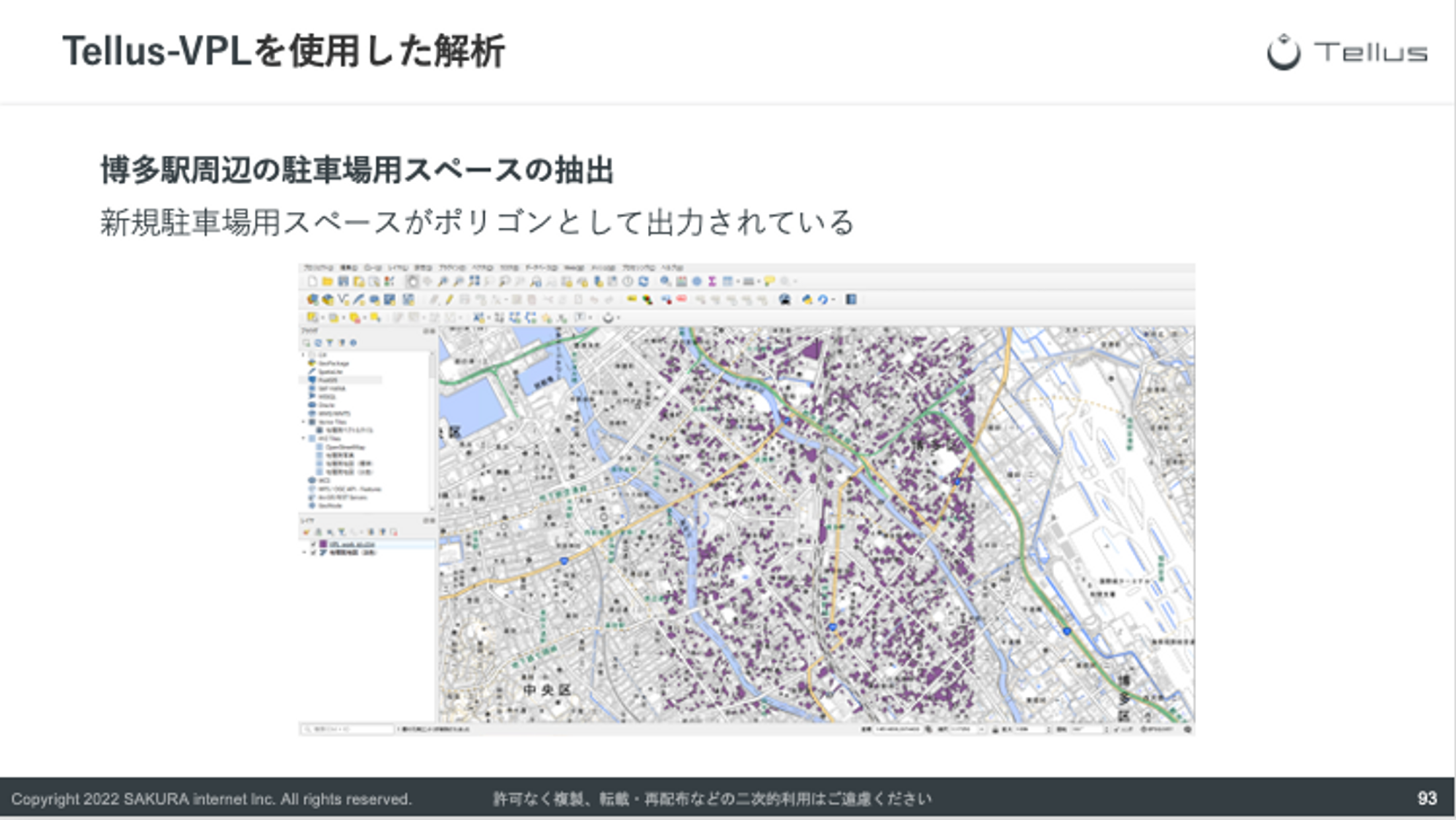
Task: Click the purple color swatch of VPL layer
Action: click(x=323, y=544)
